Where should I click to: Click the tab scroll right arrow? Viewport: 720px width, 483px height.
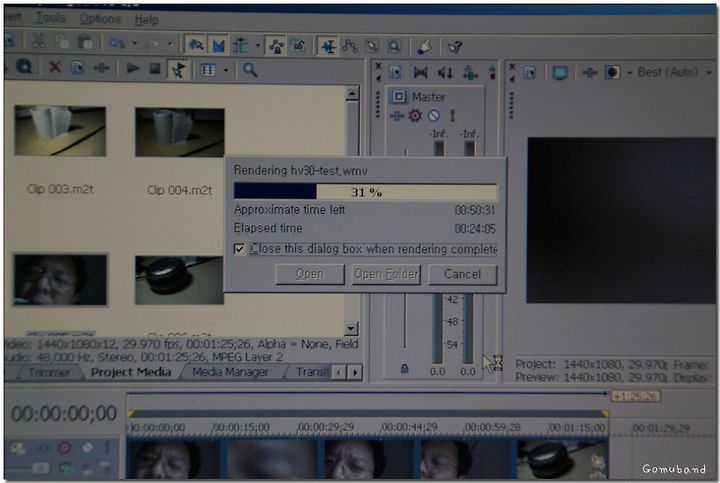[355, 372]
